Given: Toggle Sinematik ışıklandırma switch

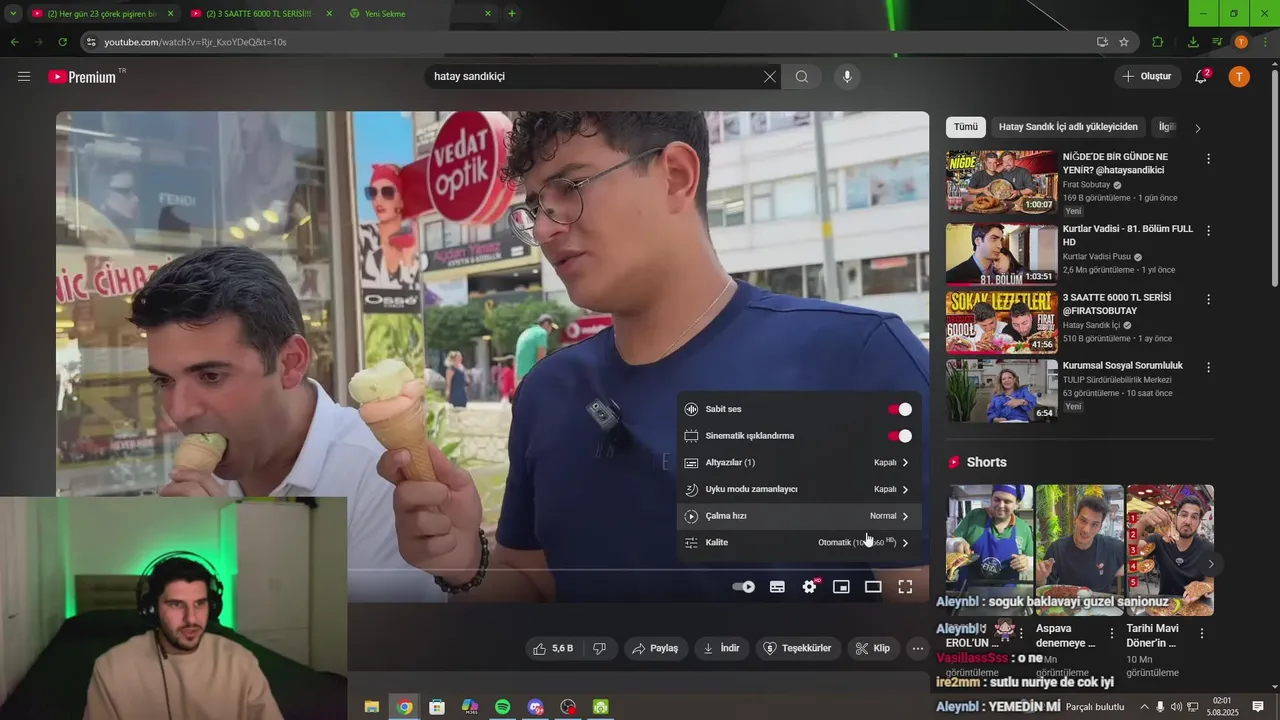Looking at the screenshot, I should pyautogui.click(x=899, y=436).
